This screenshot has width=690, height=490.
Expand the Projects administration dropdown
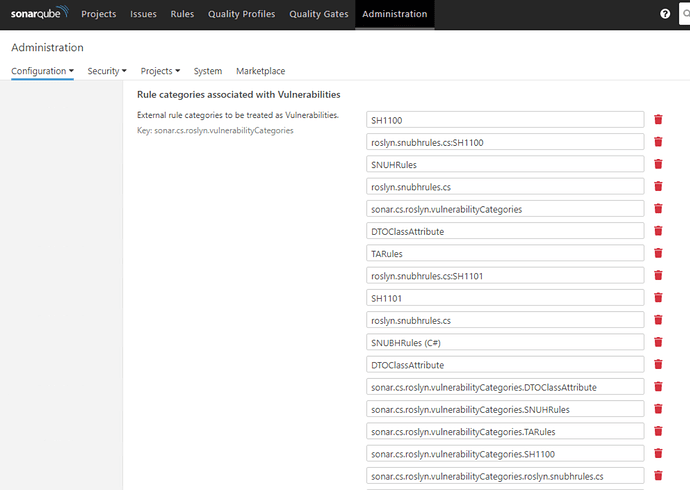point(160,71)
